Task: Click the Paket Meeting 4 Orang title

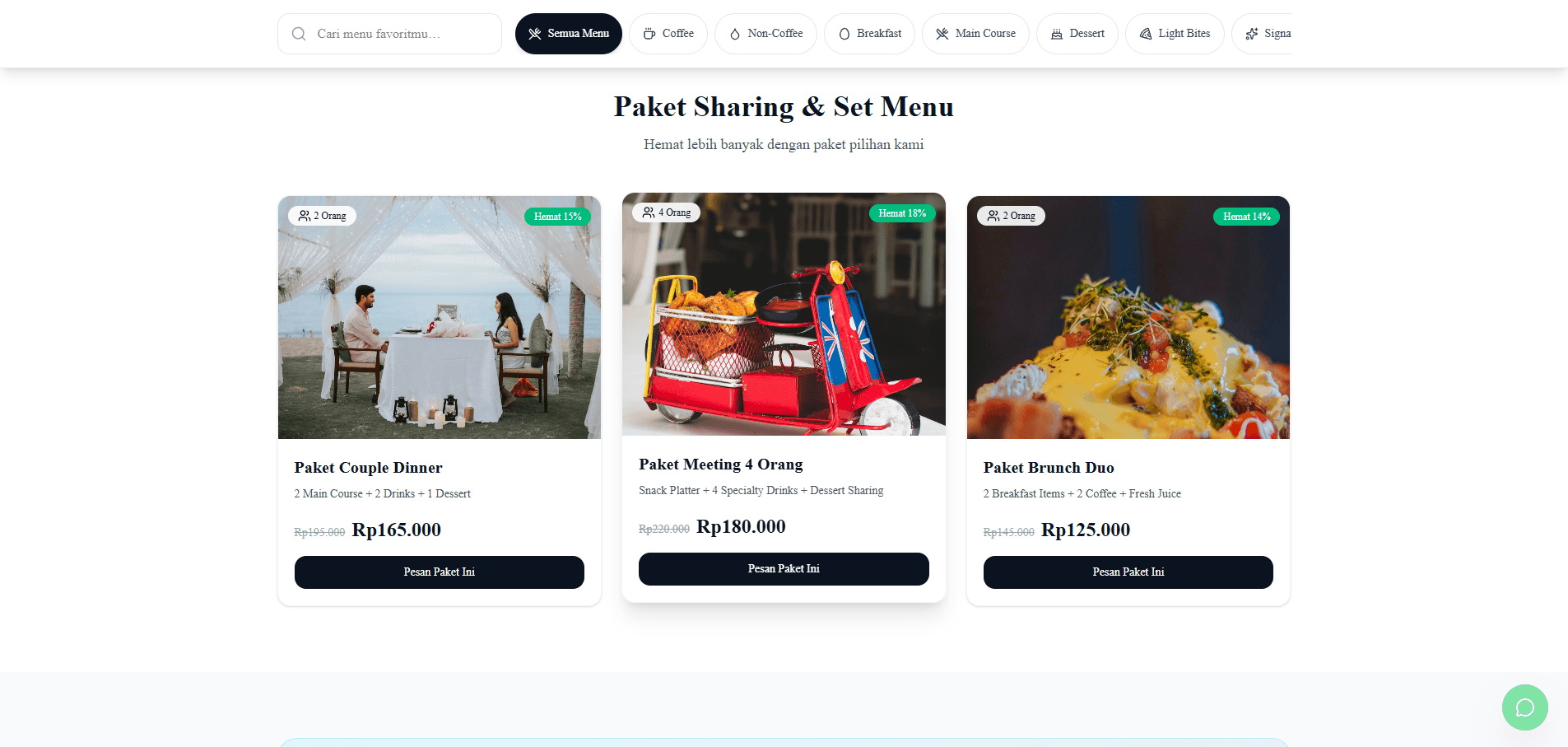Action: 720,465
